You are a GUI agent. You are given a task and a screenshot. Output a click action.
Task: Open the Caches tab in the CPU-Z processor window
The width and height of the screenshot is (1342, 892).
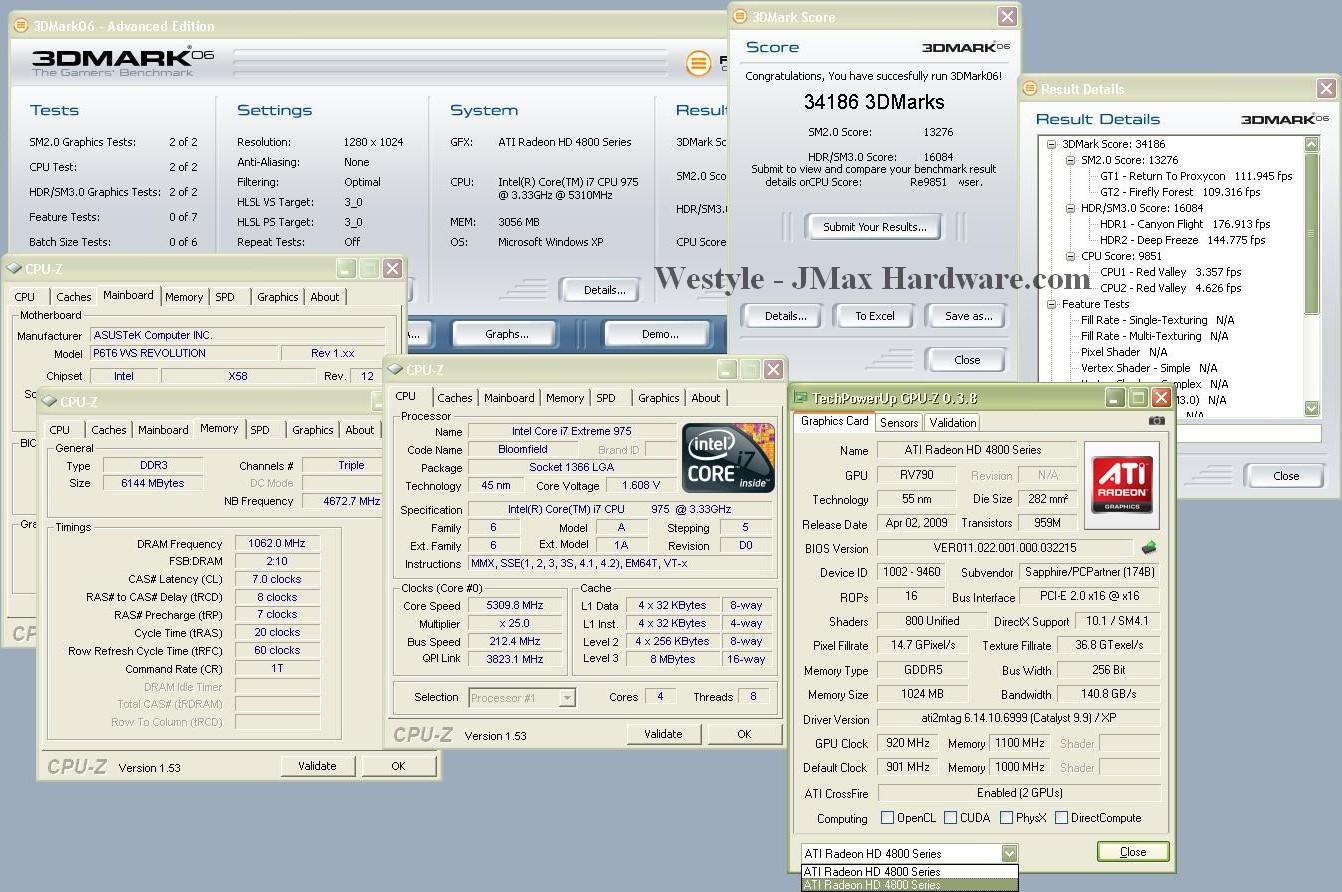[x=455, y=398]
